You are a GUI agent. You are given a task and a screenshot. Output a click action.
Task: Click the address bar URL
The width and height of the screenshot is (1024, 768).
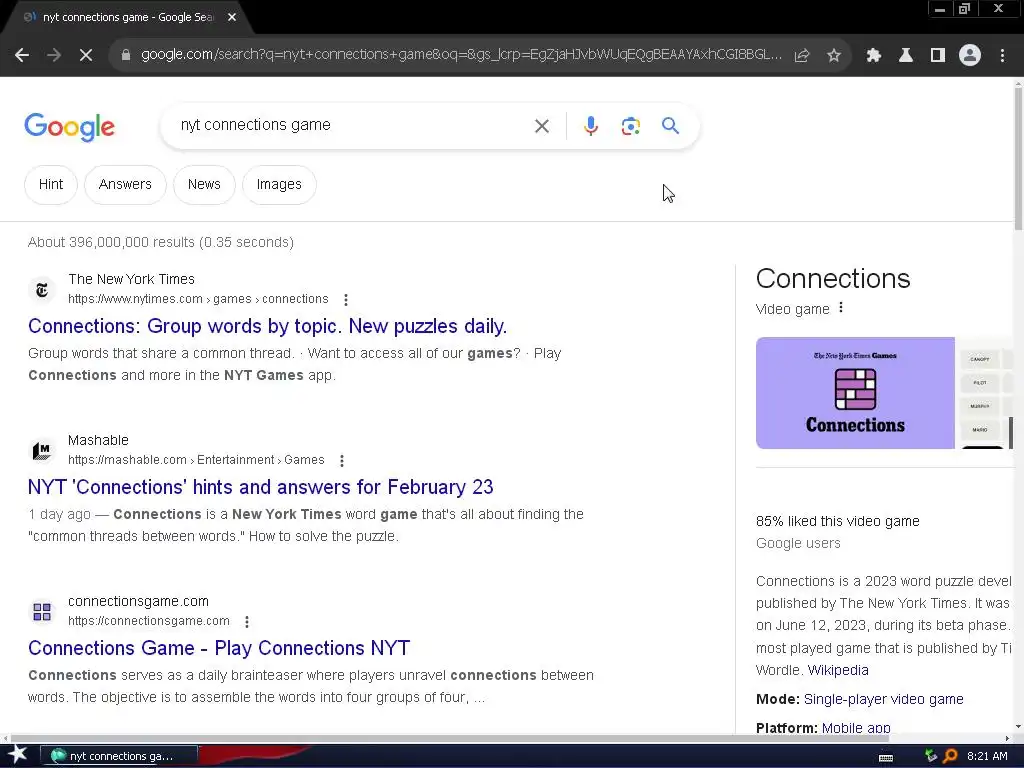point(461,55)
